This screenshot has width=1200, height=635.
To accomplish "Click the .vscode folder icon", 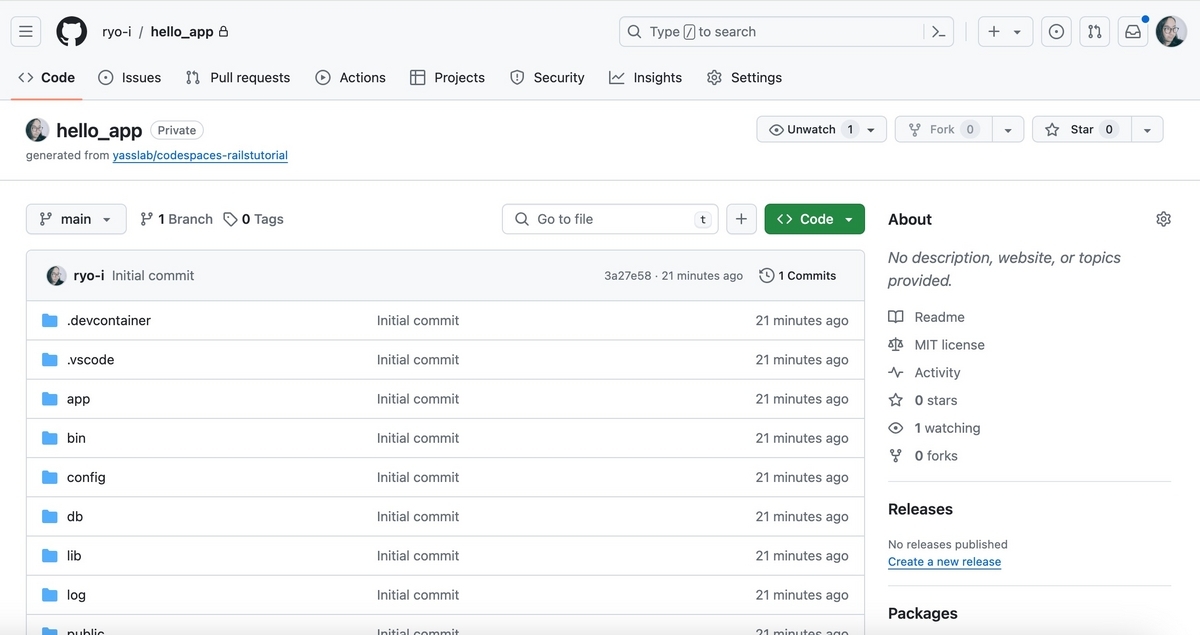I will tap(50, 360).
